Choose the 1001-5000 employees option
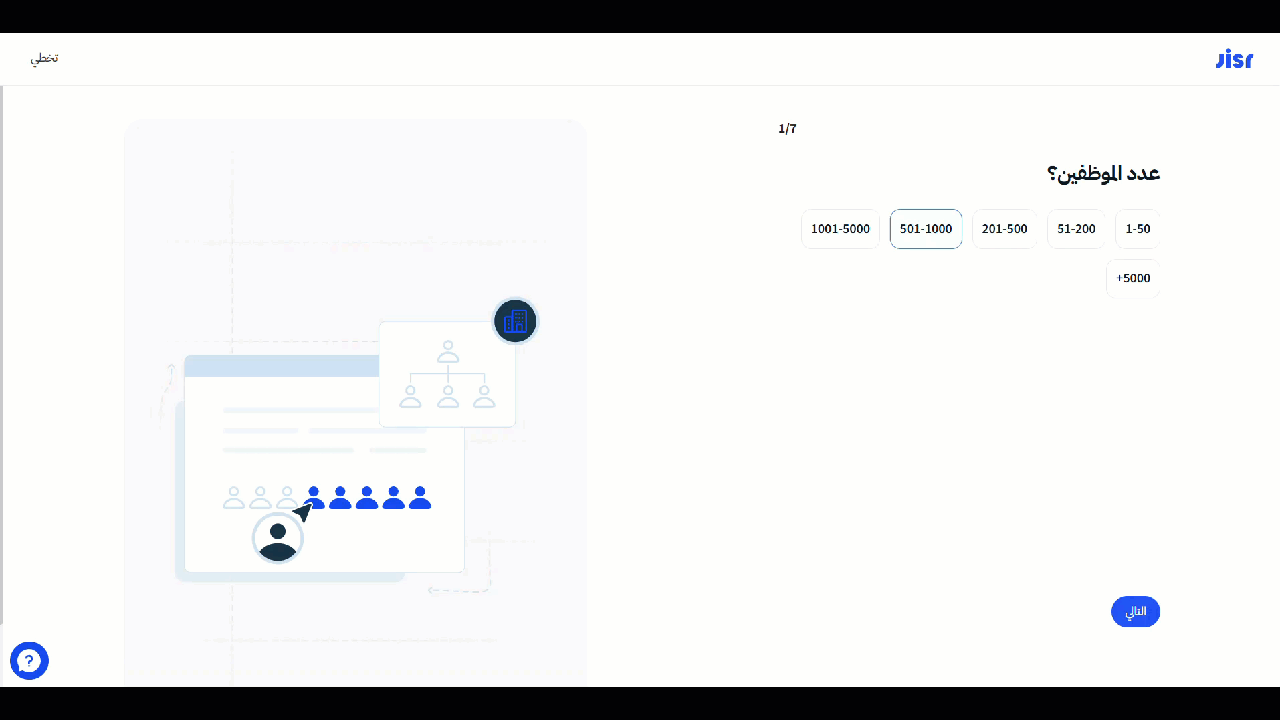This screenshot has width=1280, height=720. [840, 229]
